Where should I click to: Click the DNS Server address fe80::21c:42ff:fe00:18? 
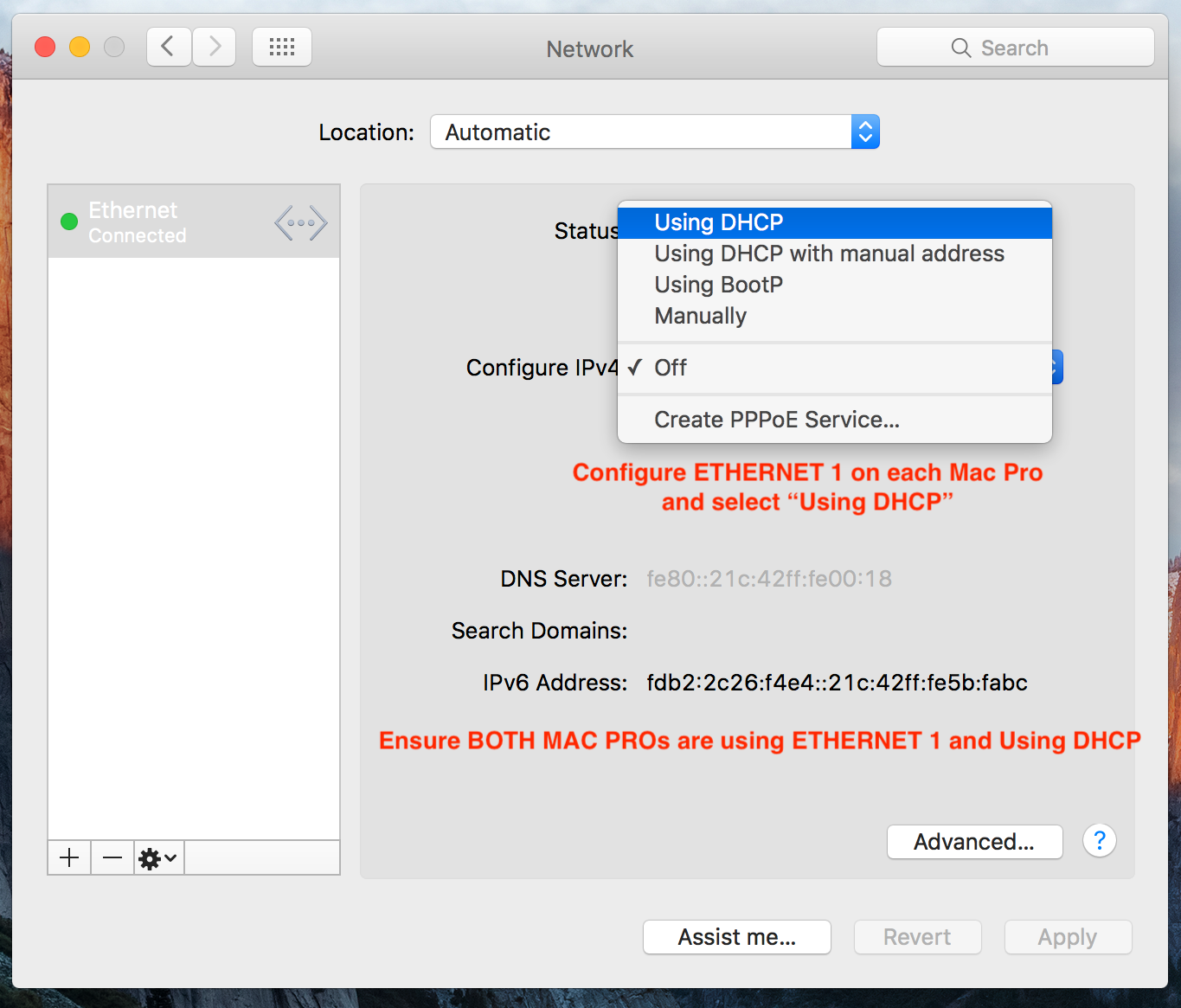(769, 579)
